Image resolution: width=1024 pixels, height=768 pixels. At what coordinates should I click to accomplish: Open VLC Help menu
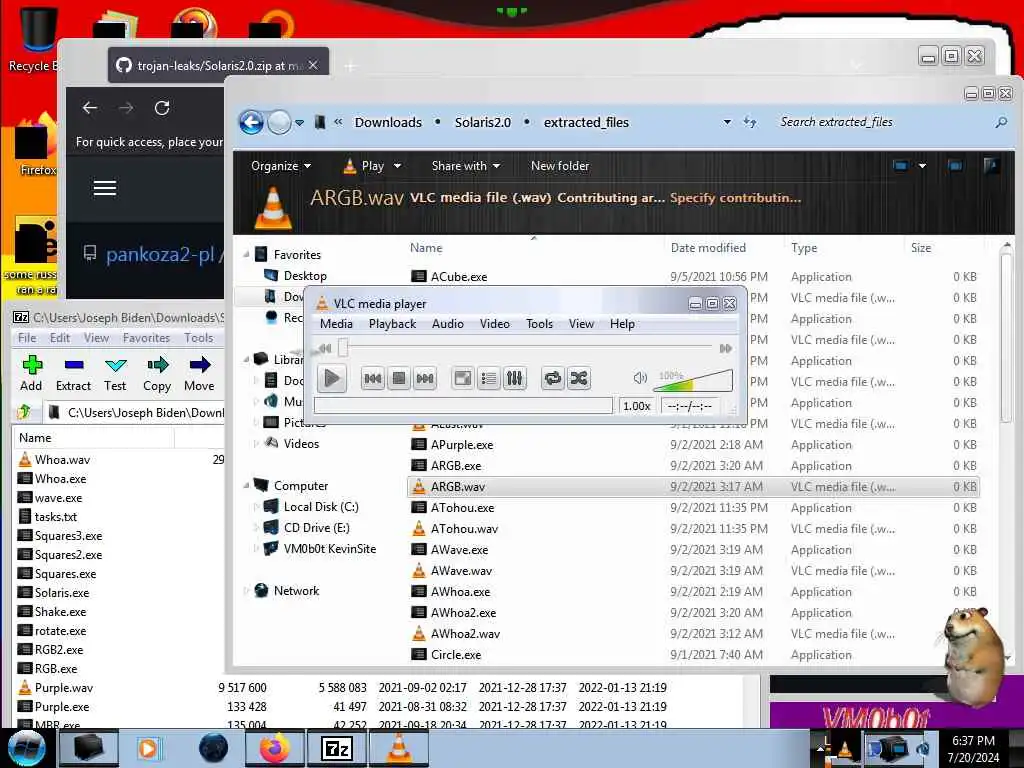[622, 324]
